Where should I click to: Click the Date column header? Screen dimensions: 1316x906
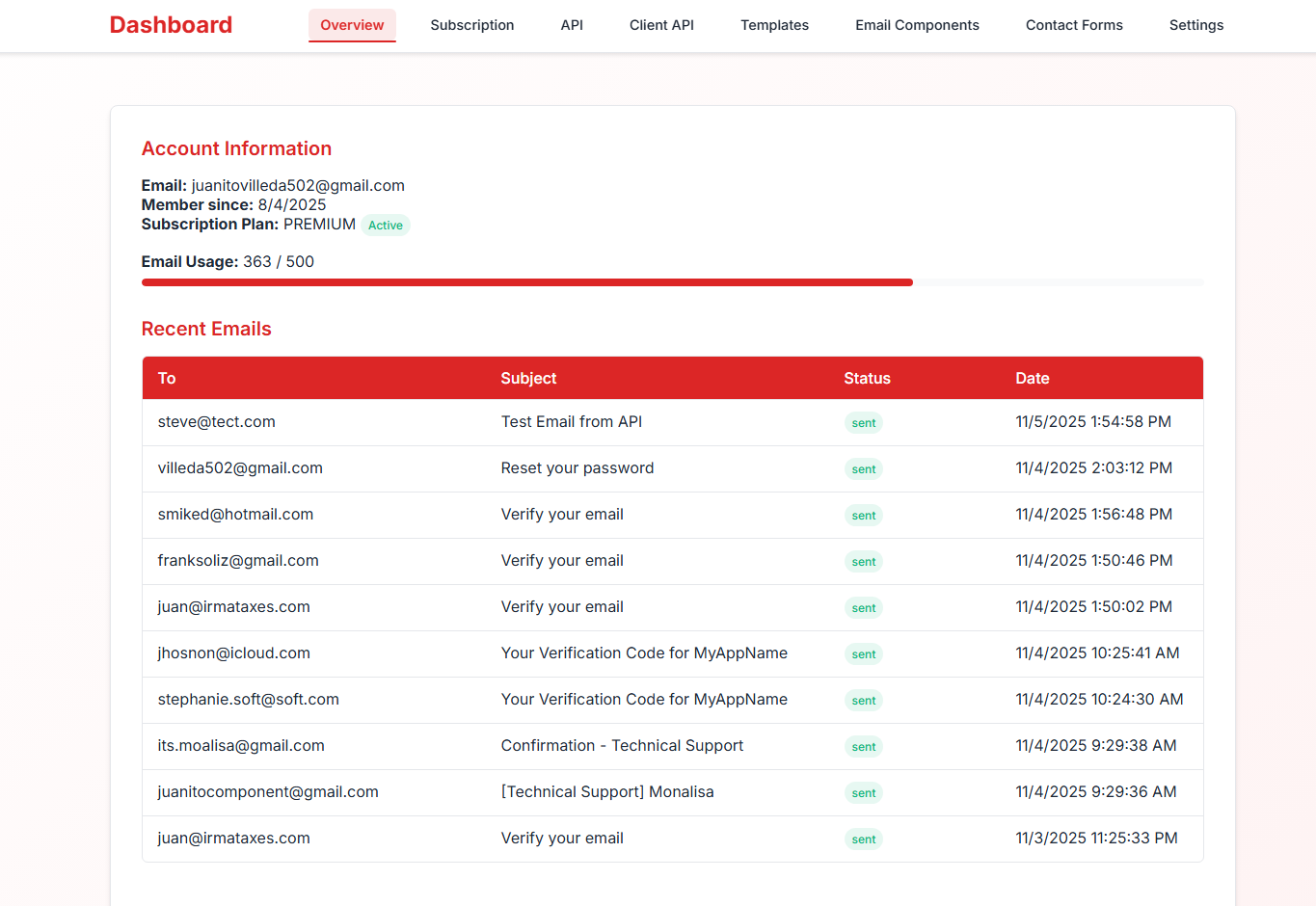point(1032,378)
